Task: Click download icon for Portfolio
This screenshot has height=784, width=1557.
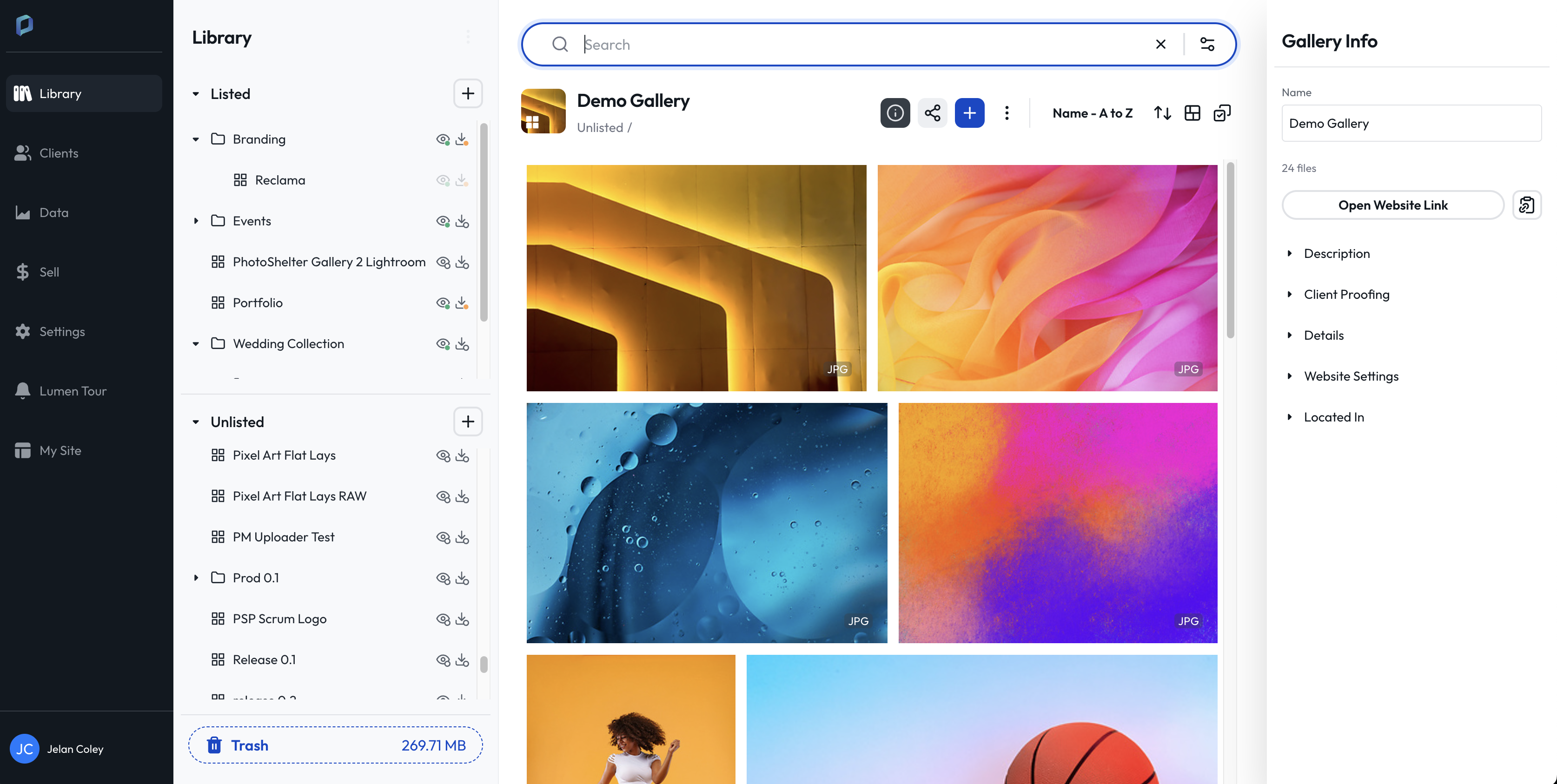Action: pos(462,303)
